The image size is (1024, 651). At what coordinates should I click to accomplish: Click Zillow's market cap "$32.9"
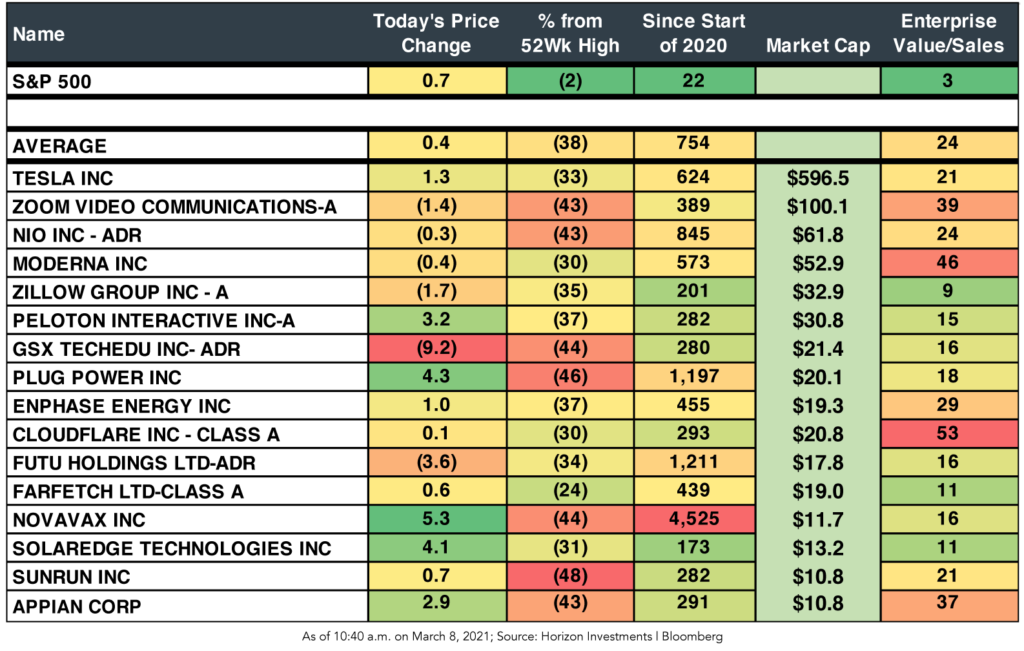[818, 292]
